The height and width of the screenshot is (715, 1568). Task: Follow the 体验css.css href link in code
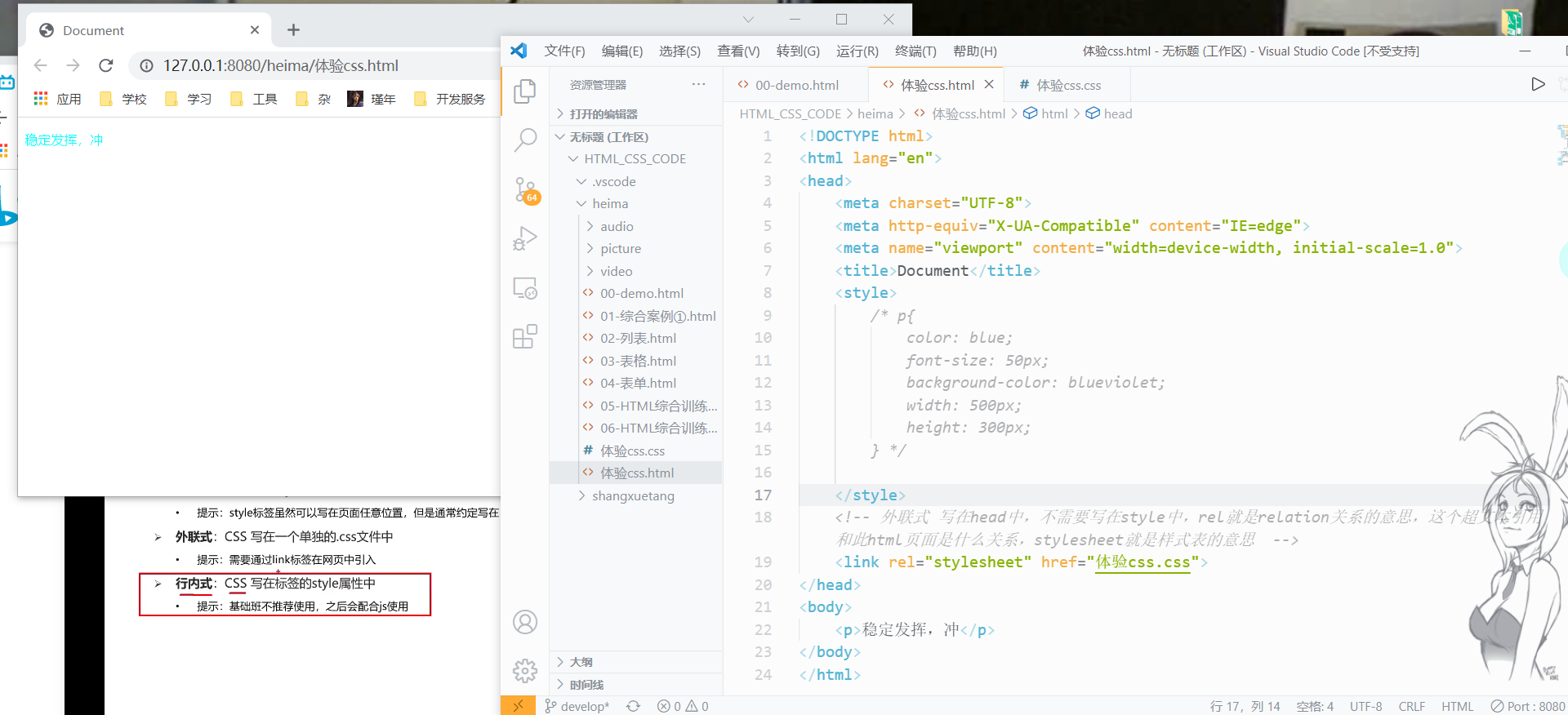(1143, 562)
